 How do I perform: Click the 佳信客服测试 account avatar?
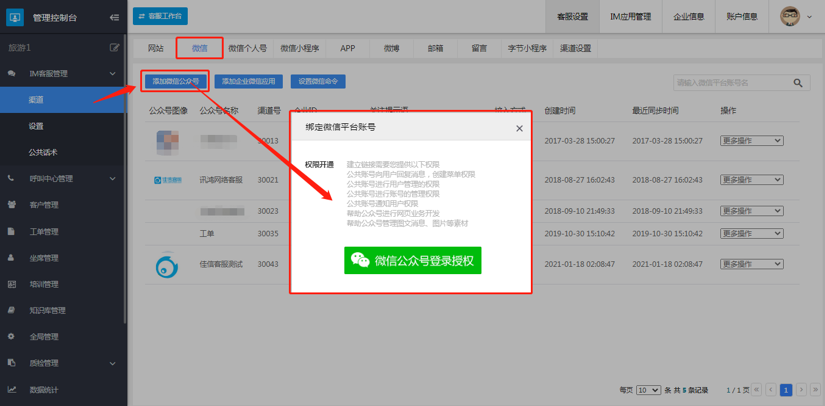tap(167, 264)
